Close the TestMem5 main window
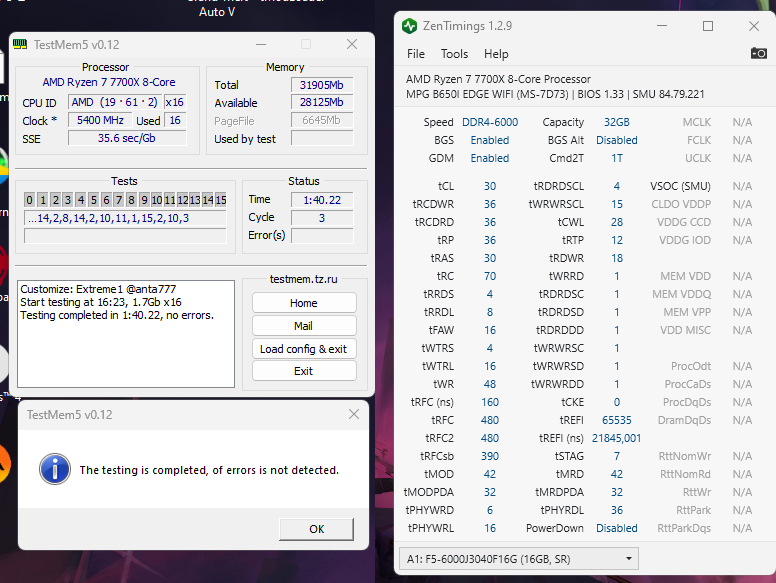Screen dimensions: 776x583 pos(352,45)
